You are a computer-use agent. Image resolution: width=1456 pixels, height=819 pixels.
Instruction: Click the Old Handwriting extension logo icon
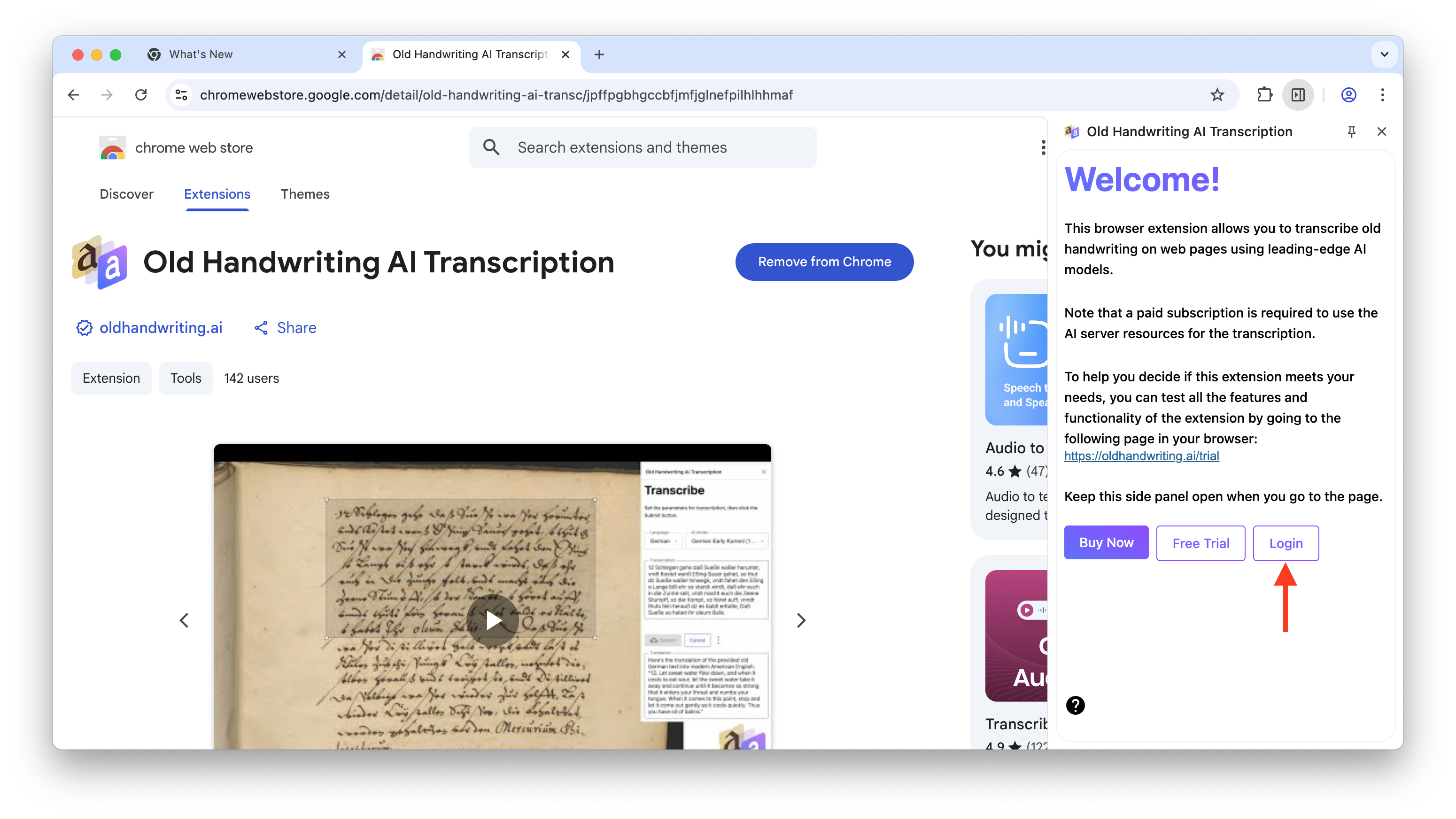[x=100, y=262]
